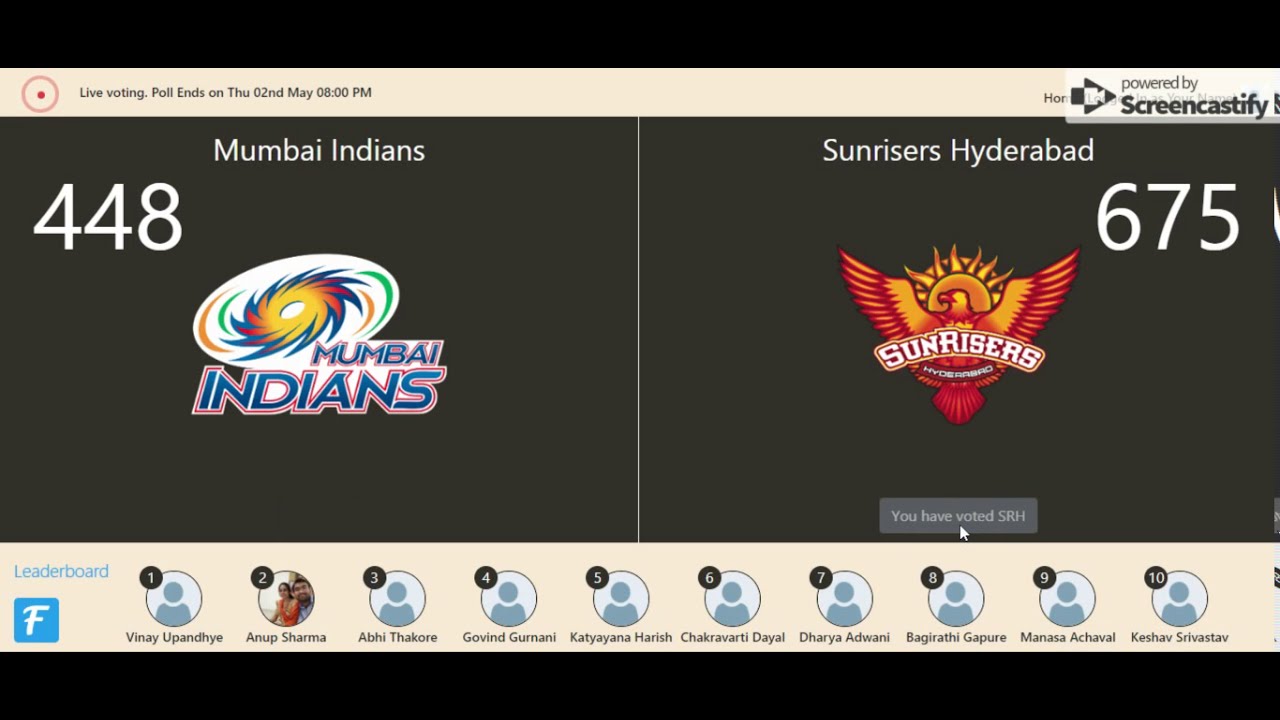Viewport: 1280px width, 720px height.
Task: Click the "You have voted SRH" button
Action: (x=958, y=516)
